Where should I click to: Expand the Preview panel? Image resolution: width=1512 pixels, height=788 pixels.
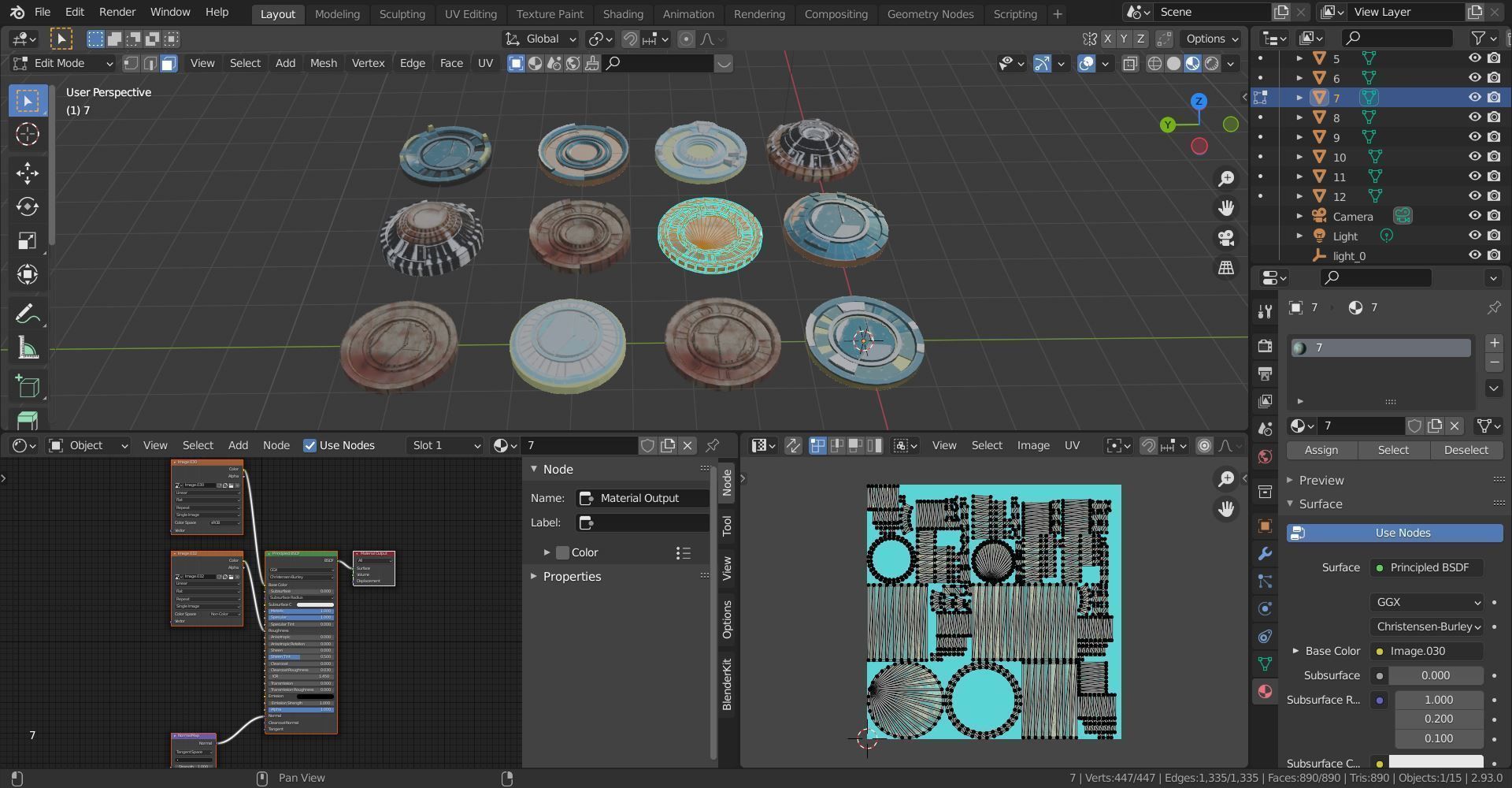[x=1321, y=480]
